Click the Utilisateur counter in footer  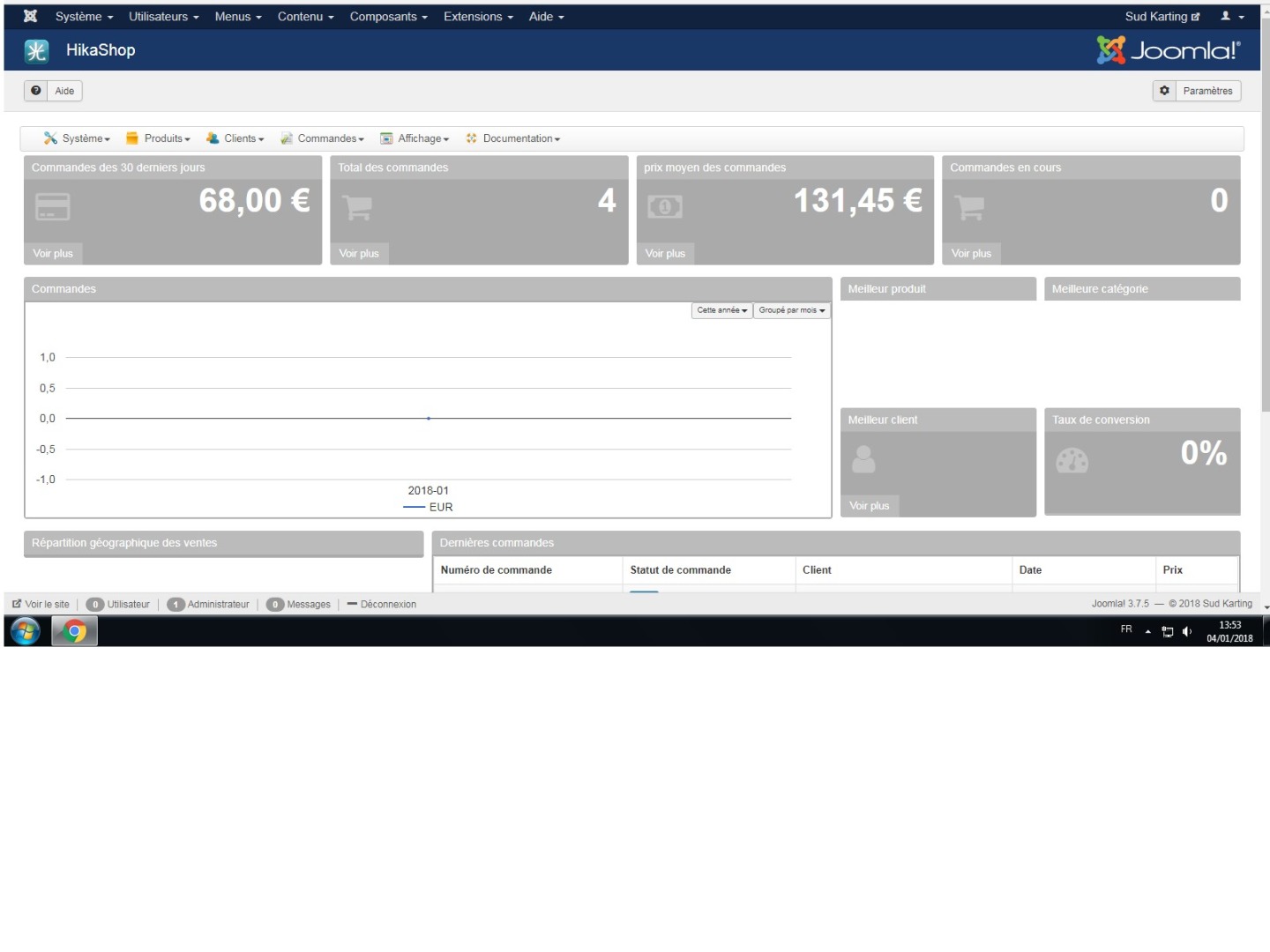click(x=118, y=605)
